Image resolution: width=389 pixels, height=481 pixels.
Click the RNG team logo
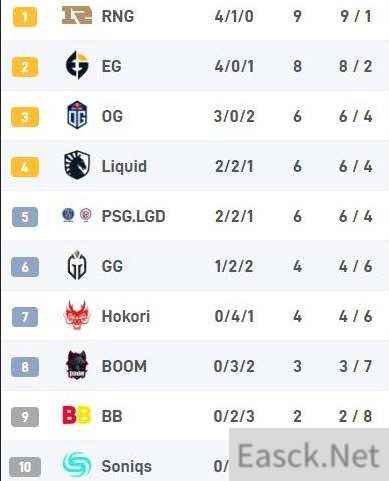coord(77,15)
